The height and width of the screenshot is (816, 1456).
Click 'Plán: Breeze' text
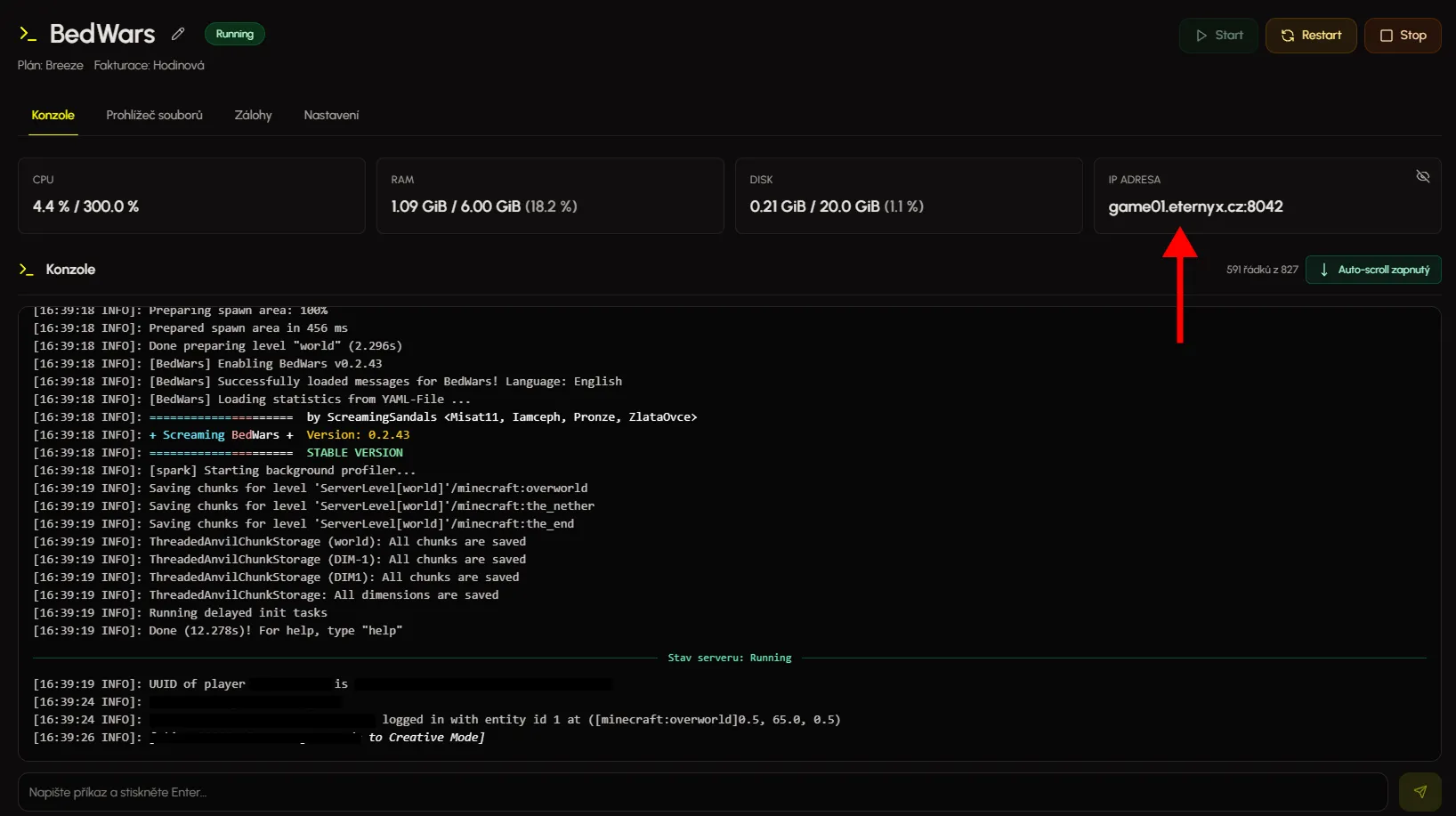click(51, 66)
